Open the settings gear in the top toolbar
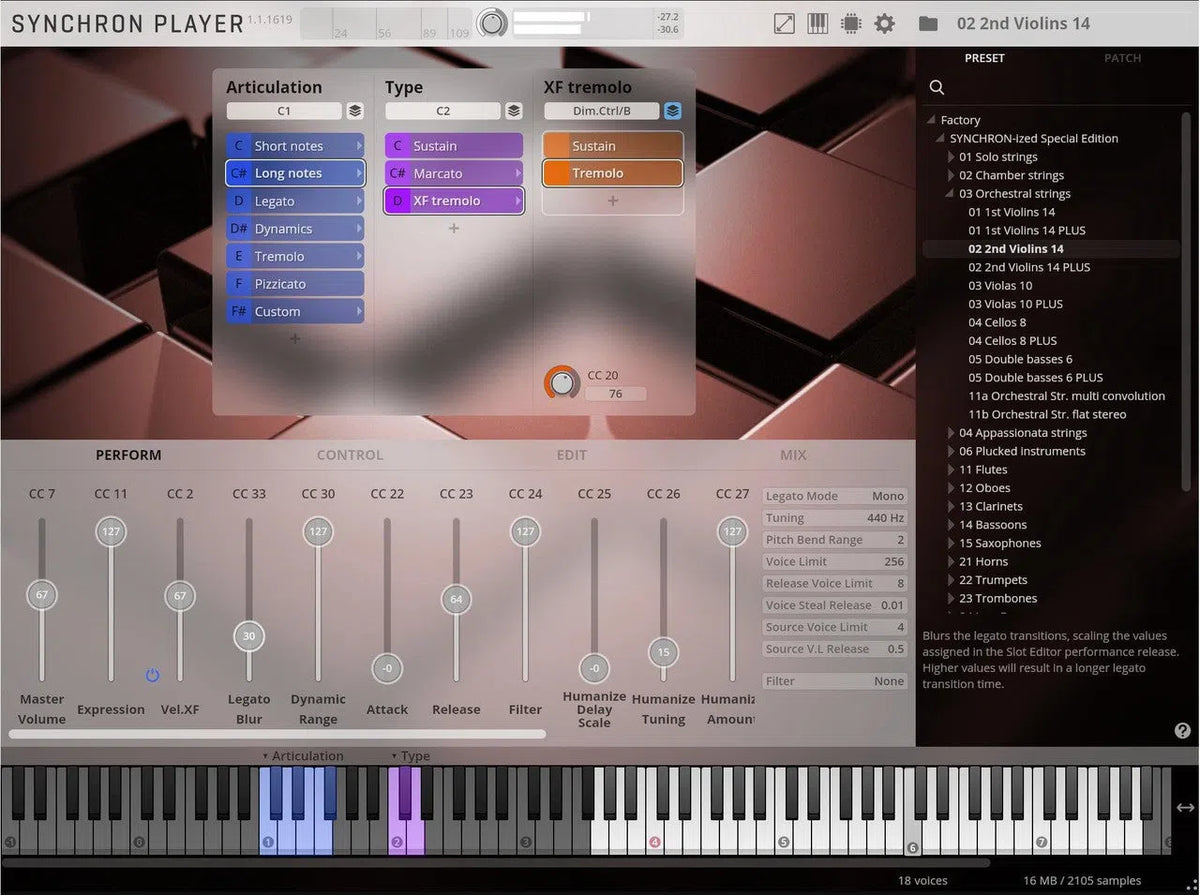The image size is (1200, 895). click(x=884, y=23)
